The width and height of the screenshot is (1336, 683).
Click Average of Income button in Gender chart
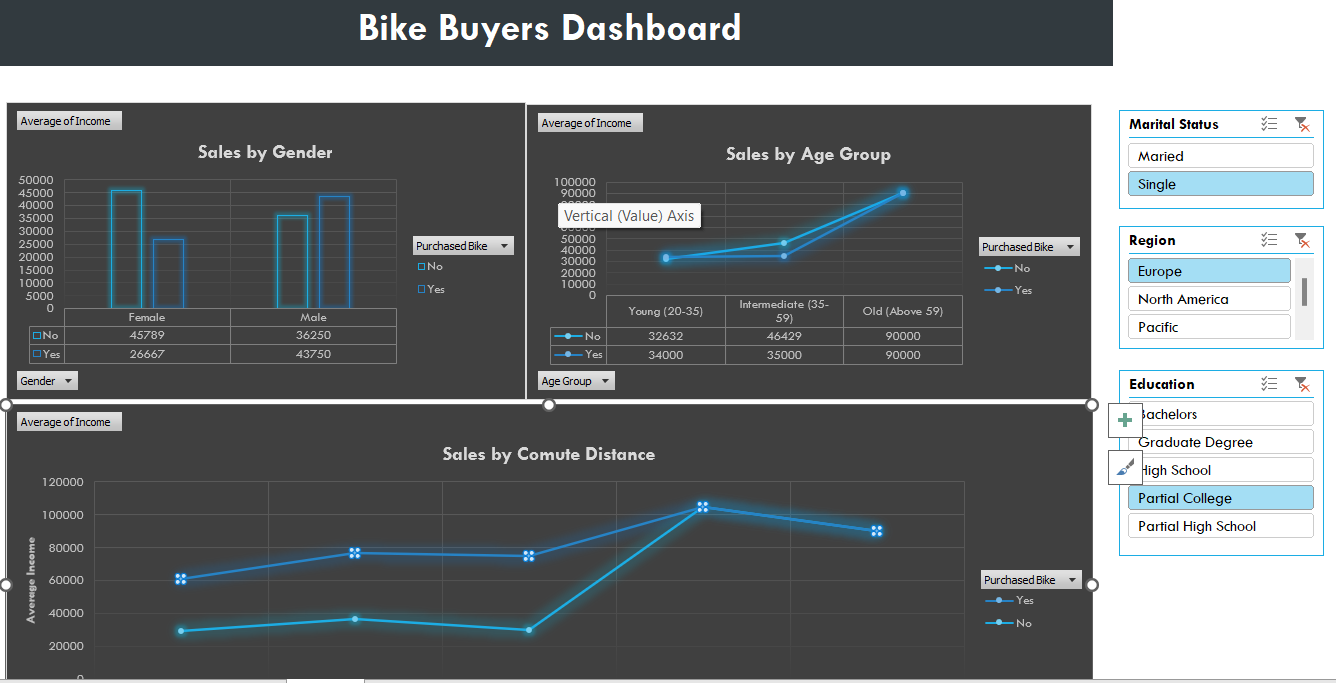69,121
